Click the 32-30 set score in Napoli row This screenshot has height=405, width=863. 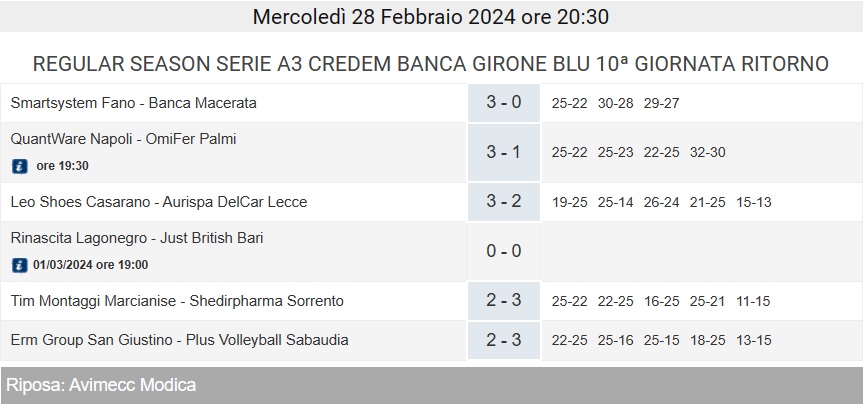point(707,152)
